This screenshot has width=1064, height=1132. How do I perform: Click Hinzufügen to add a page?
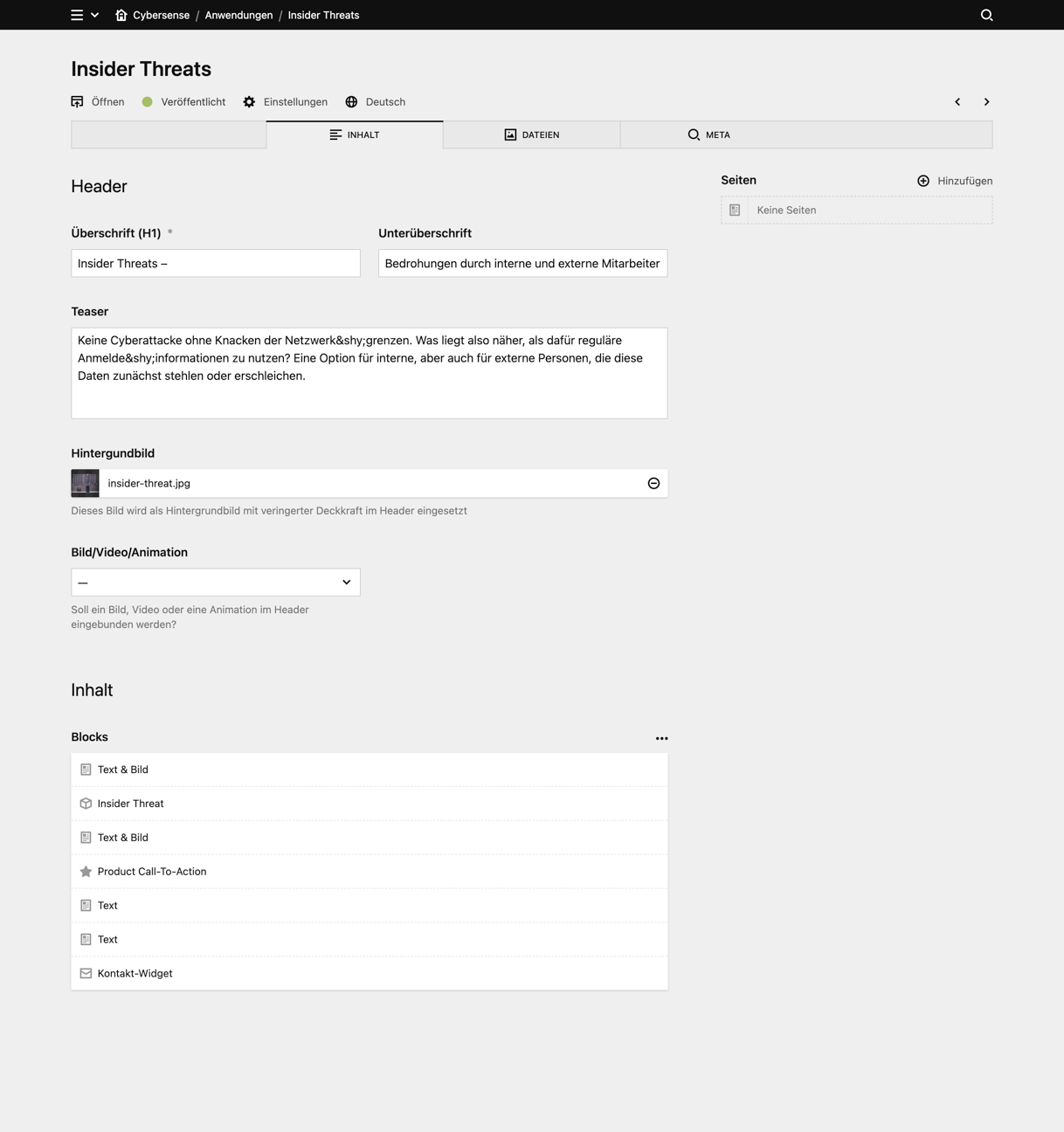point(954,181)
